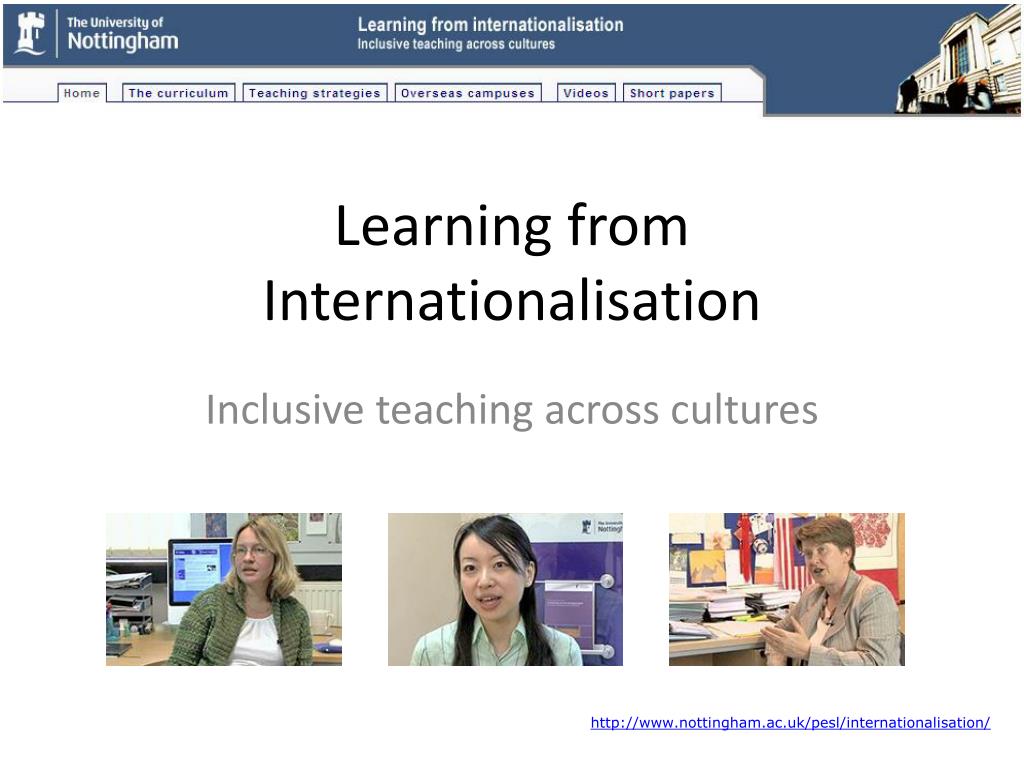The width and height of the screenshot is (1024, 768).
Task: Click the University of Nottingham castle logo
Action: pyautogui.click(x=31, y=33)
